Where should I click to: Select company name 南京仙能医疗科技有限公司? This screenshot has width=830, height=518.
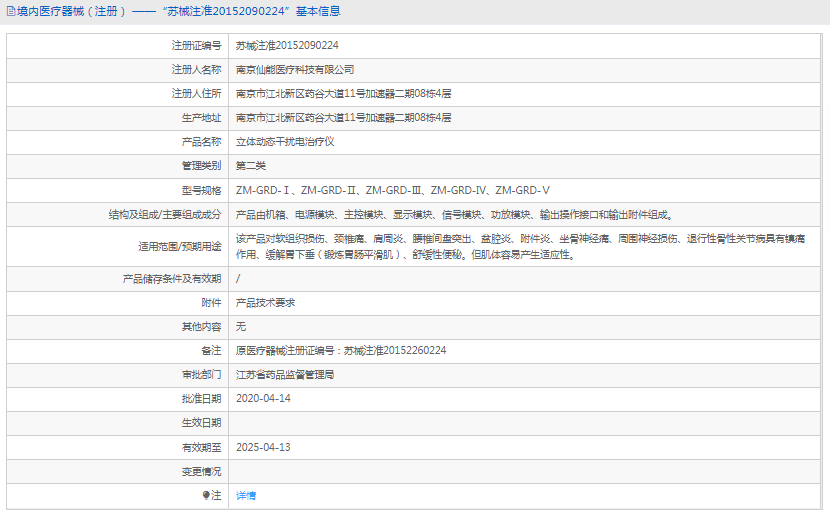coord(295,70)
